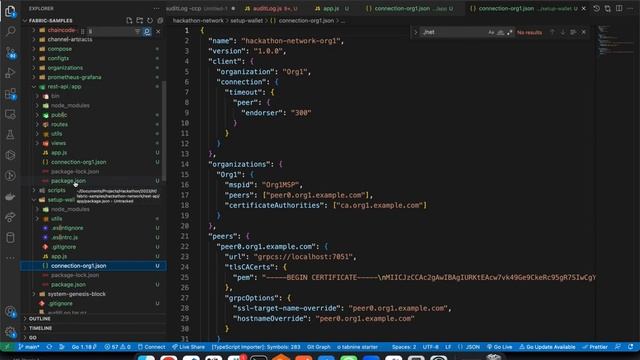Expand the replace field in find widget
The image size is (640, 360).
point(416,32)
